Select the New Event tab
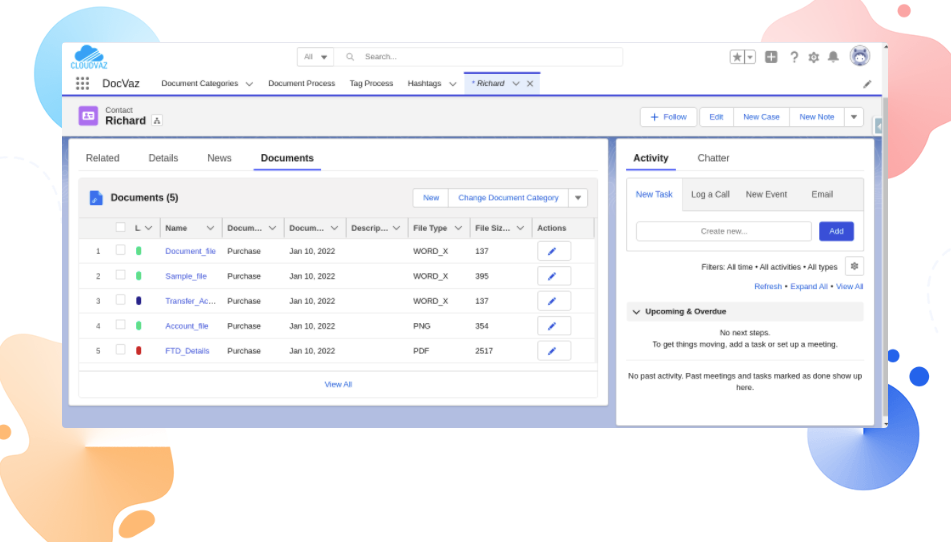Screen dimensions: 951x542 pyautogui.click(x=766, y=195)
